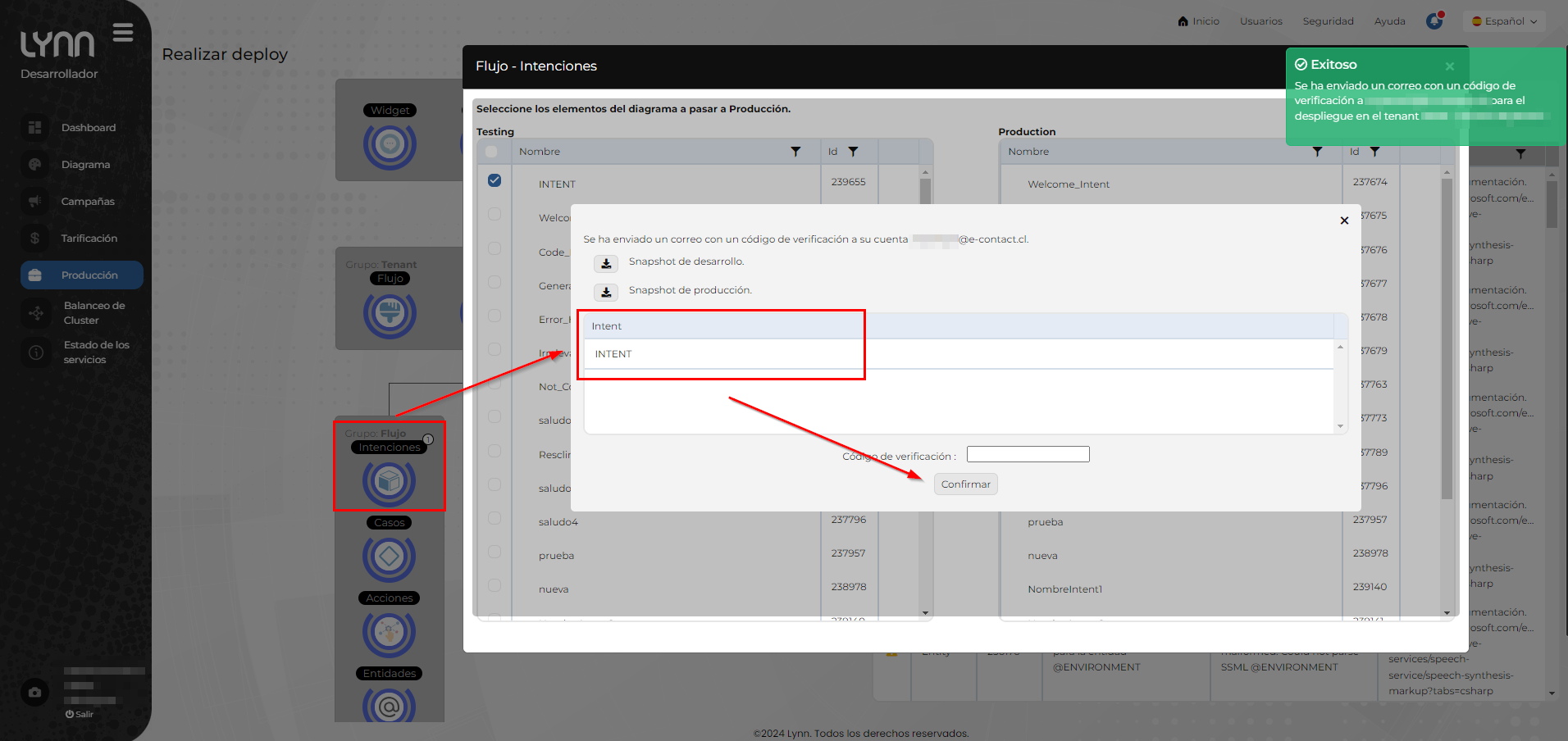Click the Casos diagram icon
This screenshot has height=741, width=1568.
tap(390, 557)
